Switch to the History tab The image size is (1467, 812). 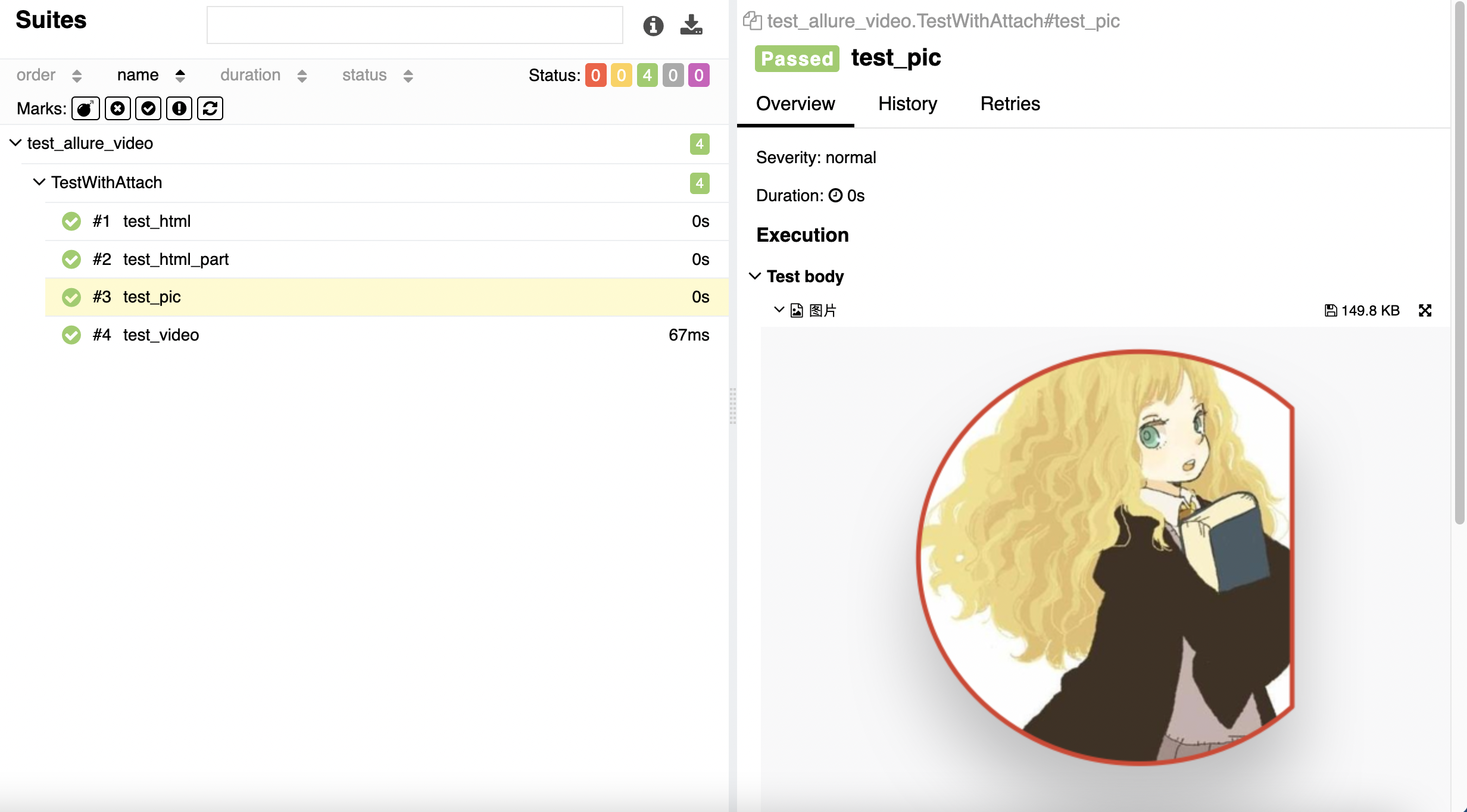click(x=907, y=103)
